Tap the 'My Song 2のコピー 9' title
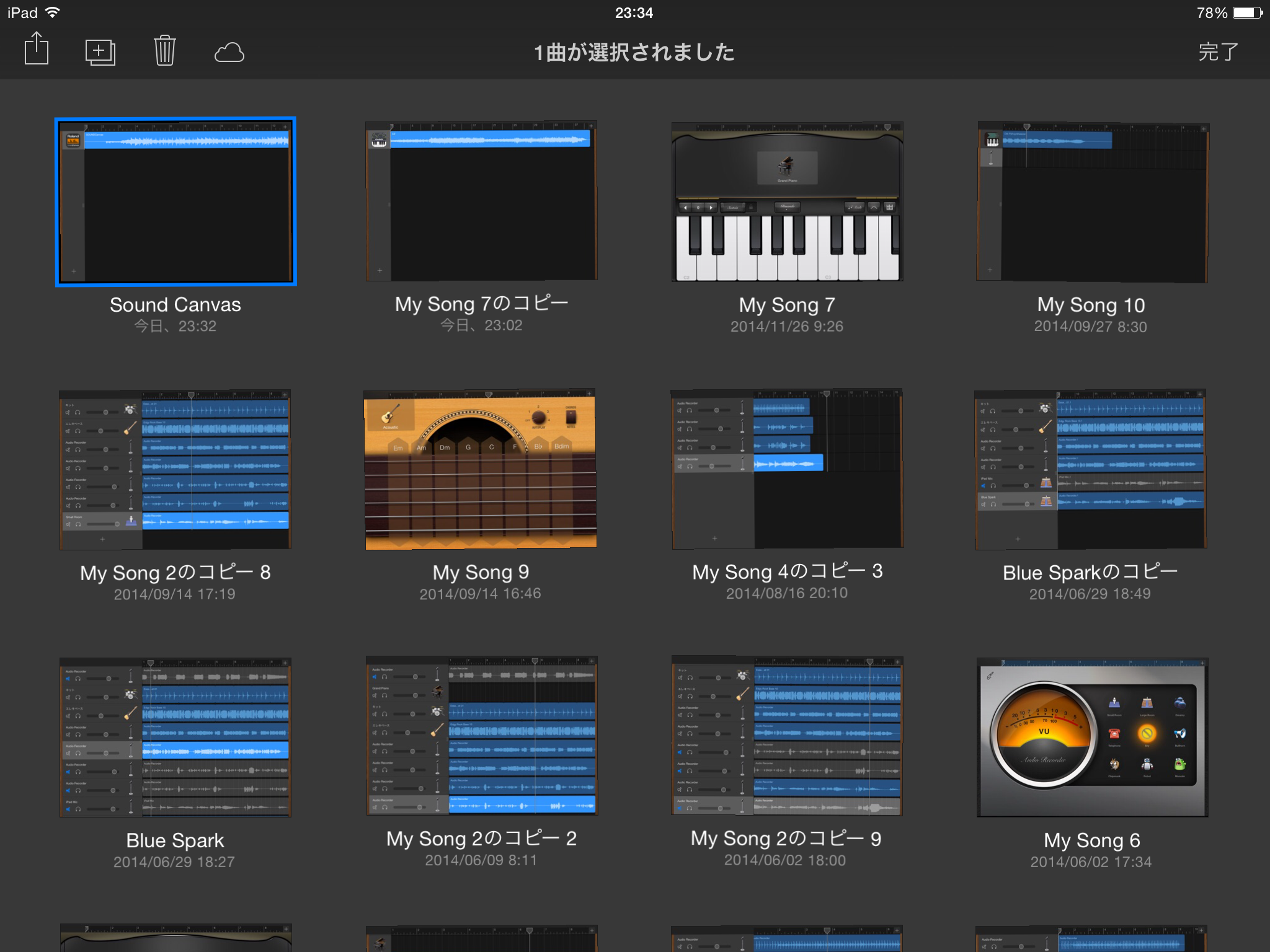1270x952 pixels. tap(786, 839)
